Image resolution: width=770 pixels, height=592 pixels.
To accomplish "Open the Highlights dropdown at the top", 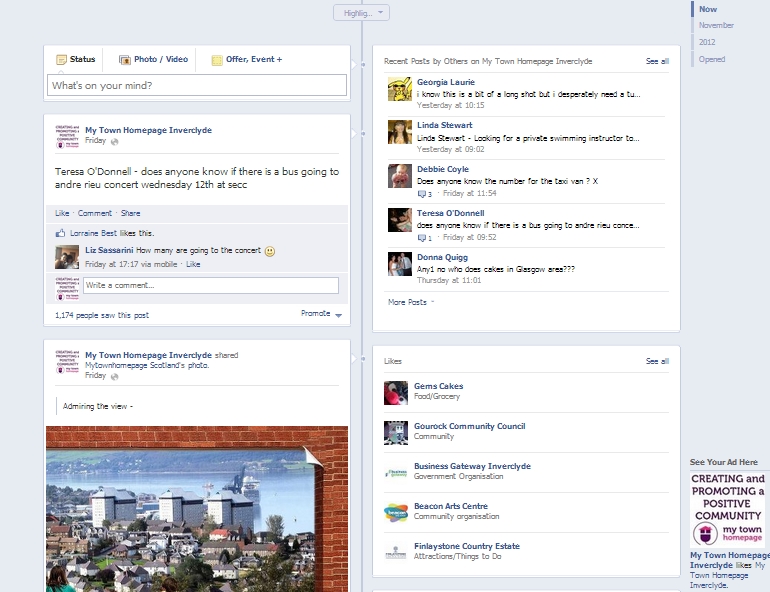I will [x=361, y=13].
